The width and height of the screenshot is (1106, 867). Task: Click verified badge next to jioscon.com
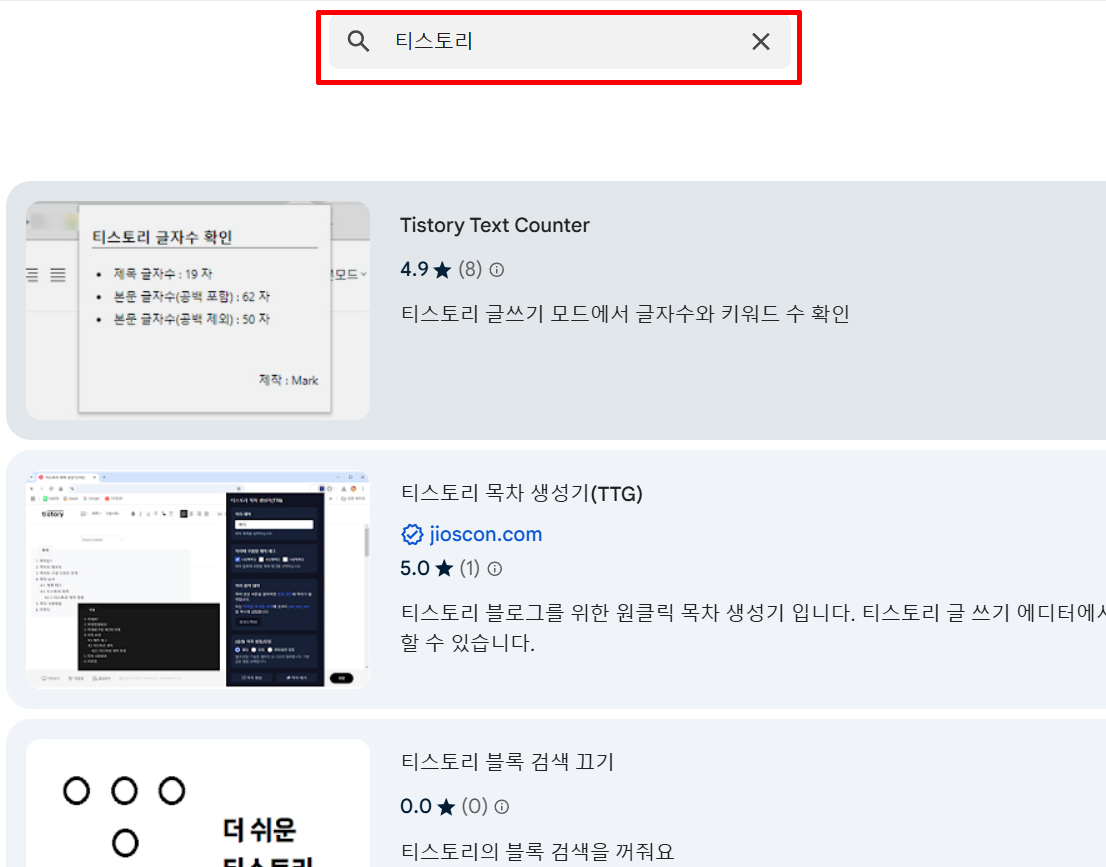click(x=412, y=535)
